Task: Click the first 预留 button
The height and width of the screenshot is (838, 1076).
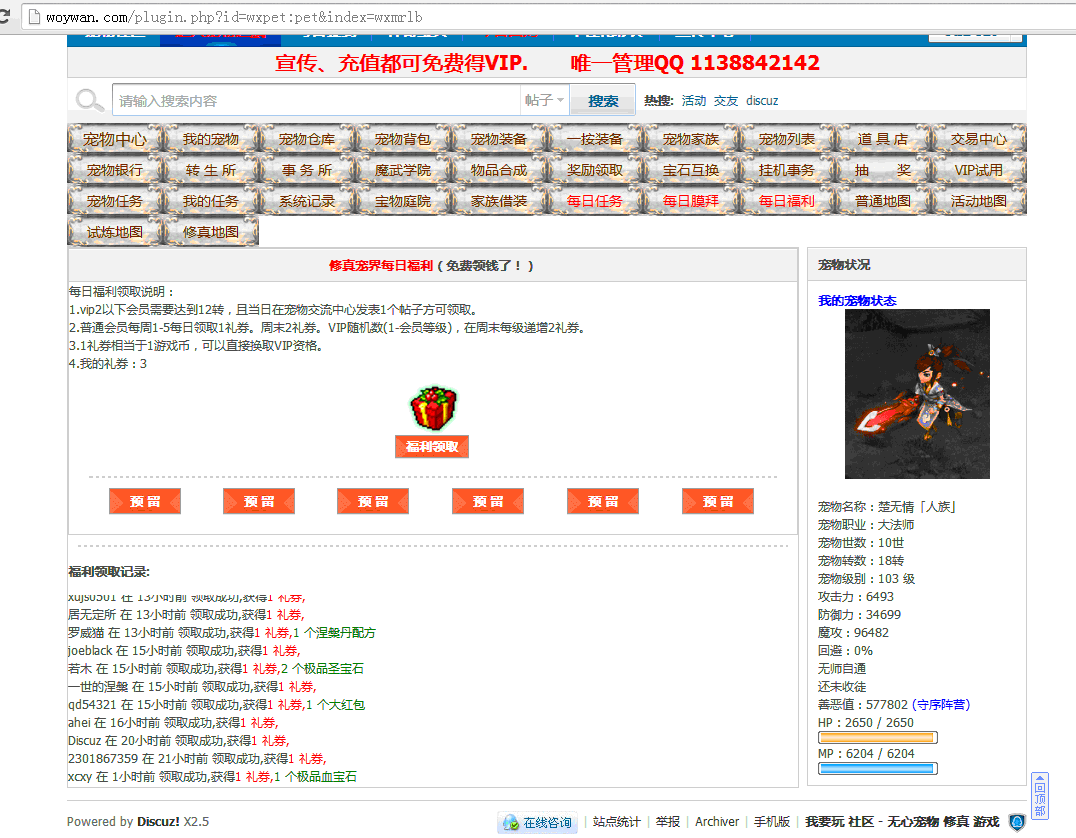Action: pos(145,501)
